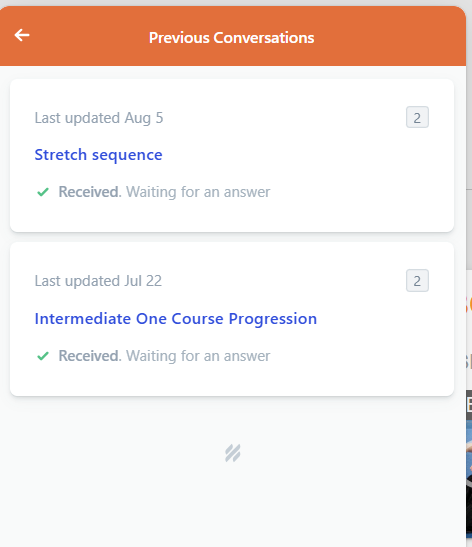Click Waiting for an answer on first card

(198, 192)
